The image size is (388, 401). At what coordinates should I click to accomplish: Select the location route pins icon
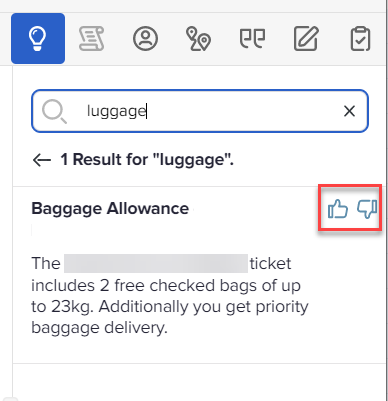(x=198, y=39)
